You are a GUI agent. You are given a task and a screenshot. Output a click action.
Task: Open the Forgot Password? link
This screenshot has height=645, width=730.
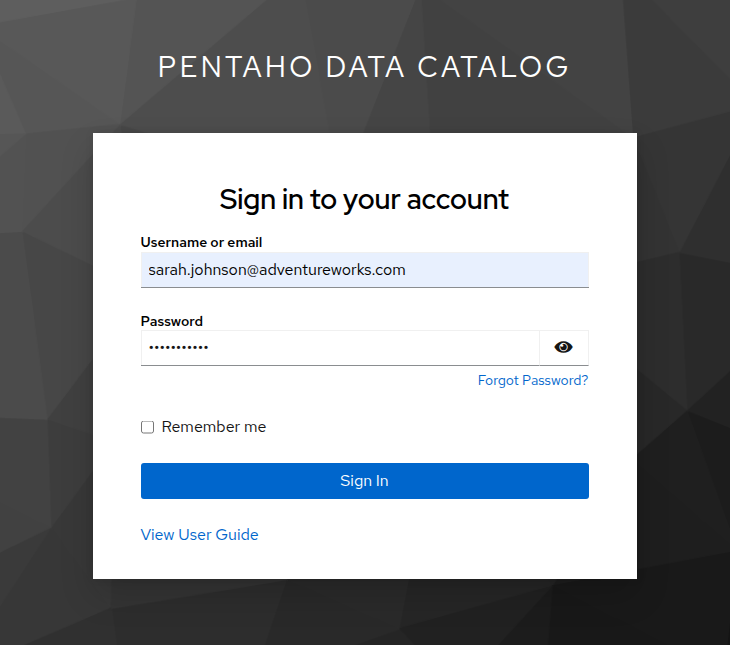pos(532,381)
